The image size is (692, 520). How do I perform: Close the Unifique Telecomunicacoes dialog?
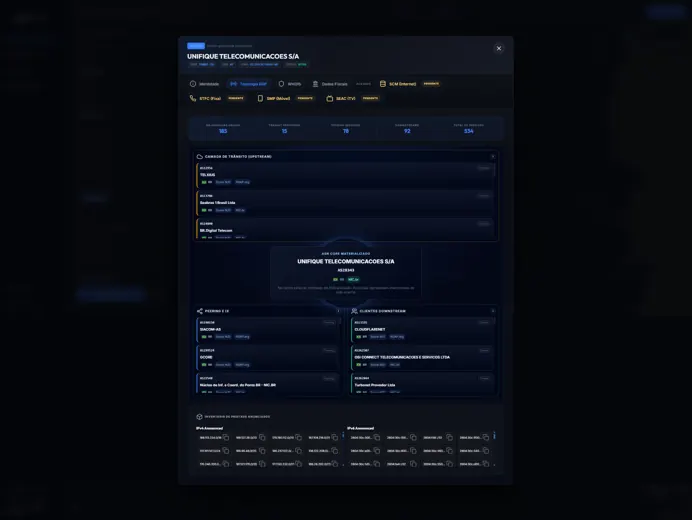[499, 49]
